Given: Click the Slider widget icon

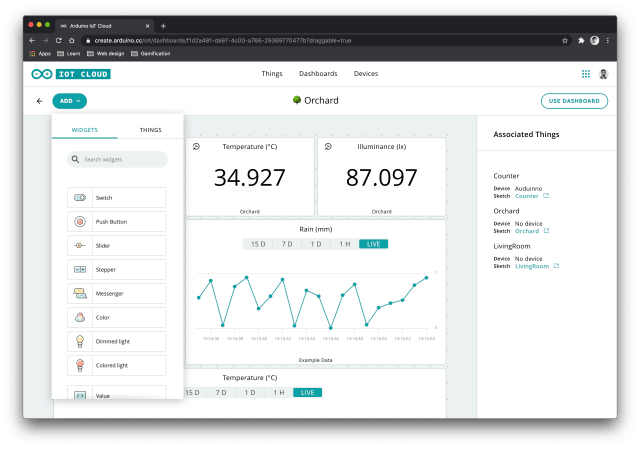Looking at the screenshot, I should point(80,245).
